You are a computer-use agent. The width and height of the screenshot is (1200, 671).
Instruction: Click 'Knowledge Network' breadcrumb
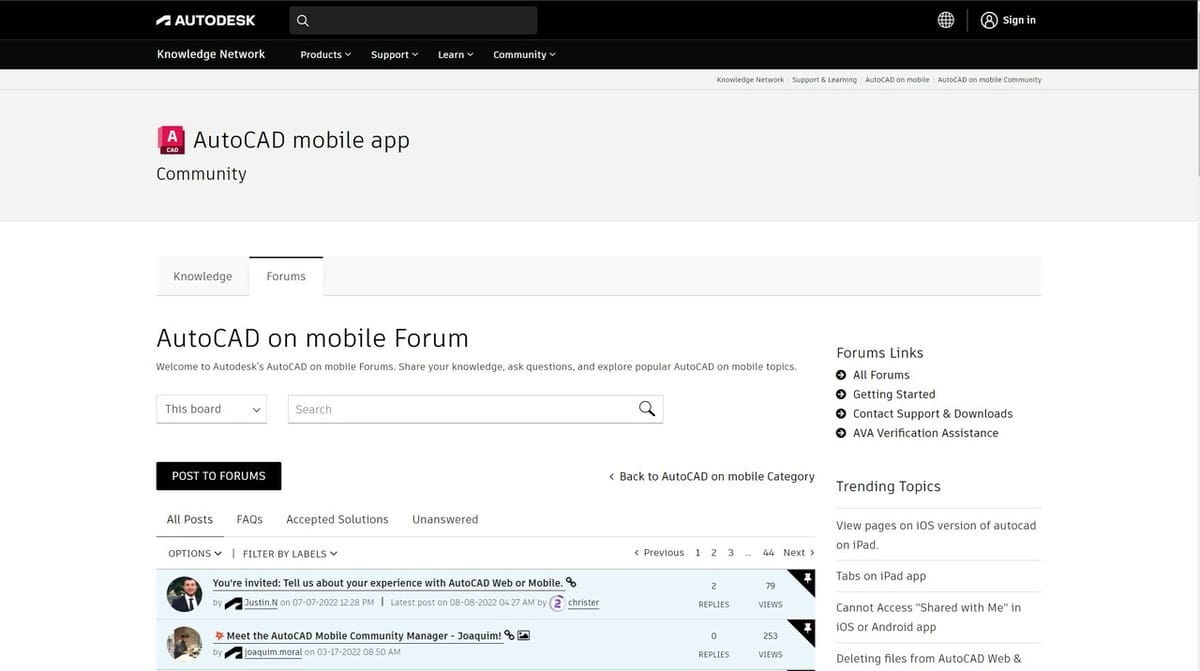[750, 80]
